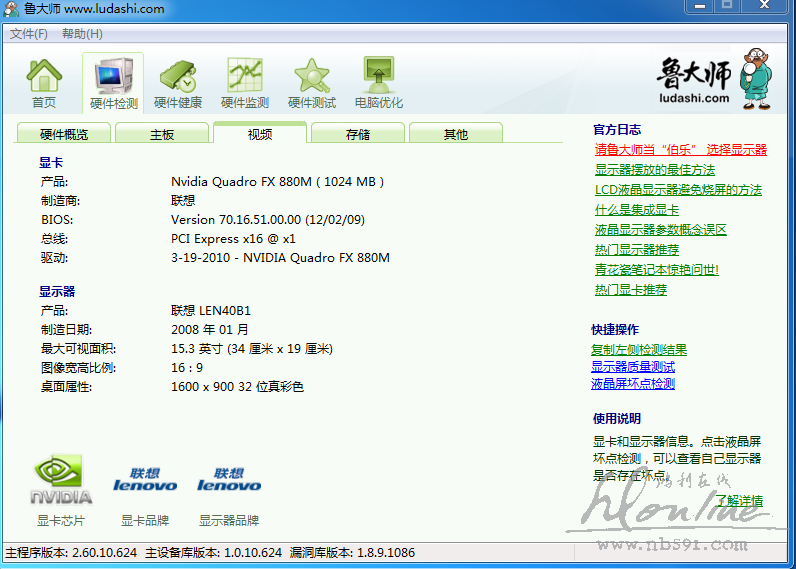Open the 帮助(H) menu

pyautogui.click(x=82, y=34)
